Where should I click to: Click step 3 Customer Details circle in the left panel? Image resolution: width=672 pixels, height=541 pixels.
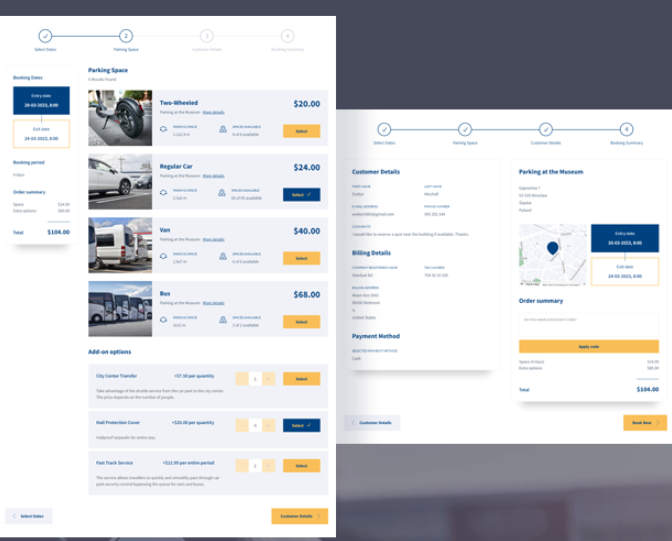pos(207,36)
